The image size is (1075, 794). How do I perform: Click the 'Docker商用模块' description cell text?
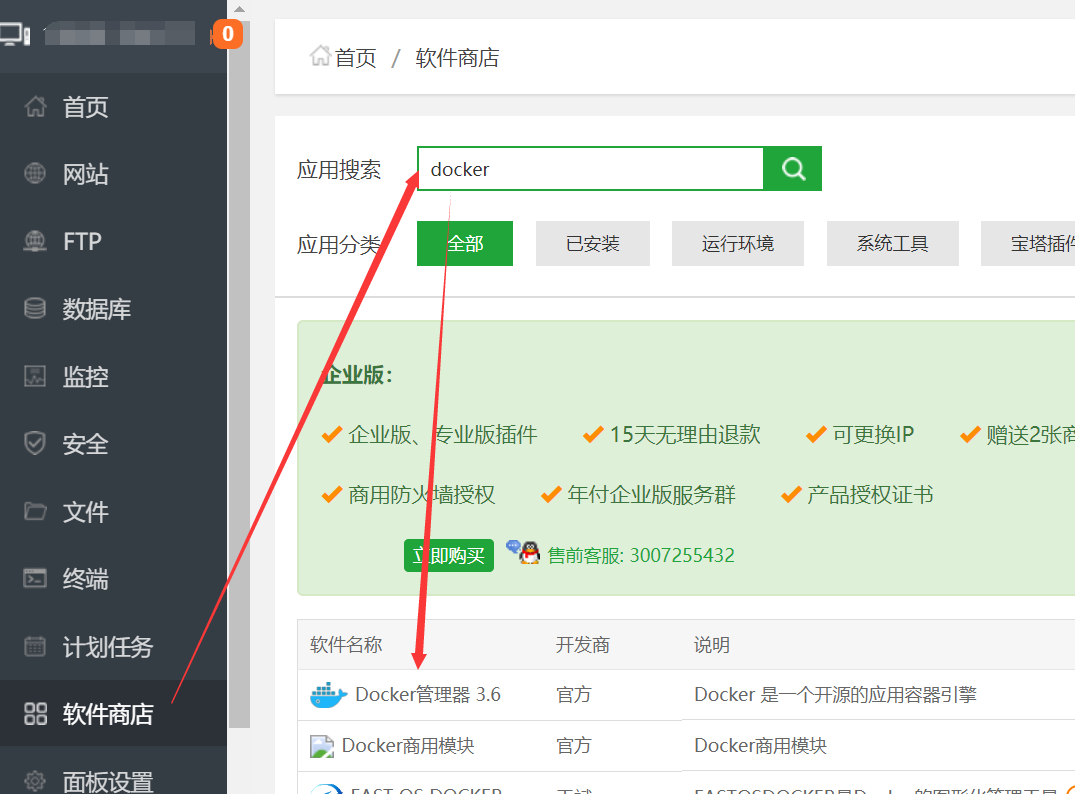pos(761,745)
